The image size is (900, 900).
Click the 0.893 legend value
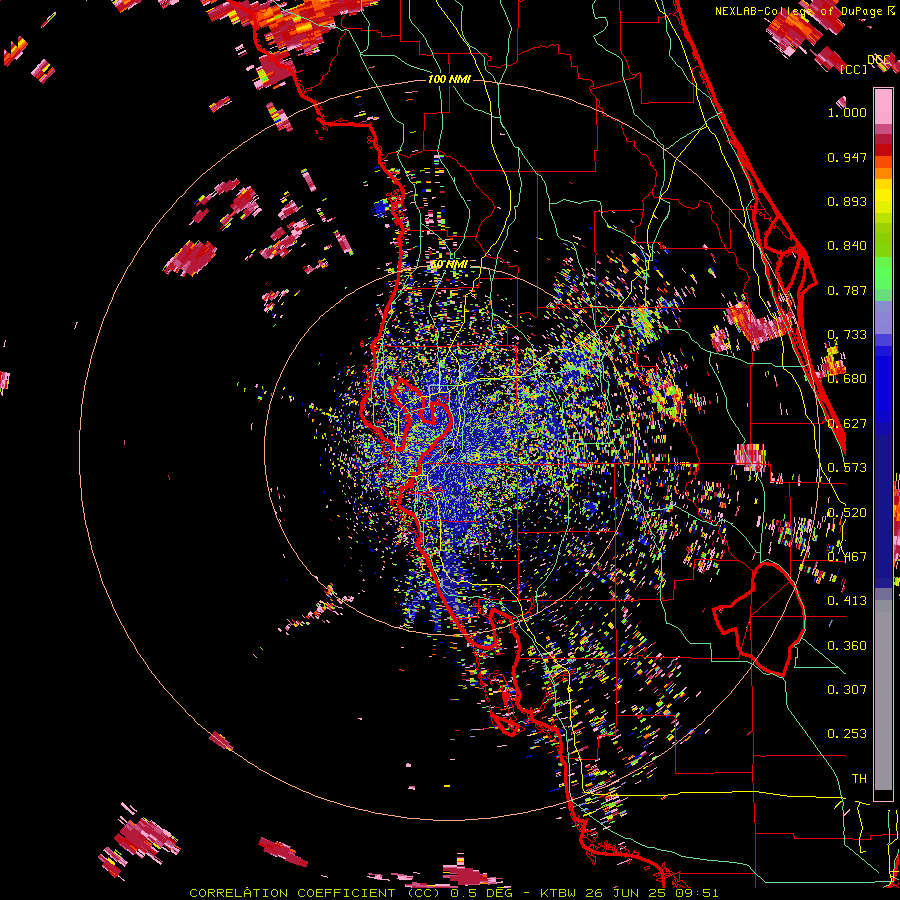pyautogui.click(x=847, y=201)
